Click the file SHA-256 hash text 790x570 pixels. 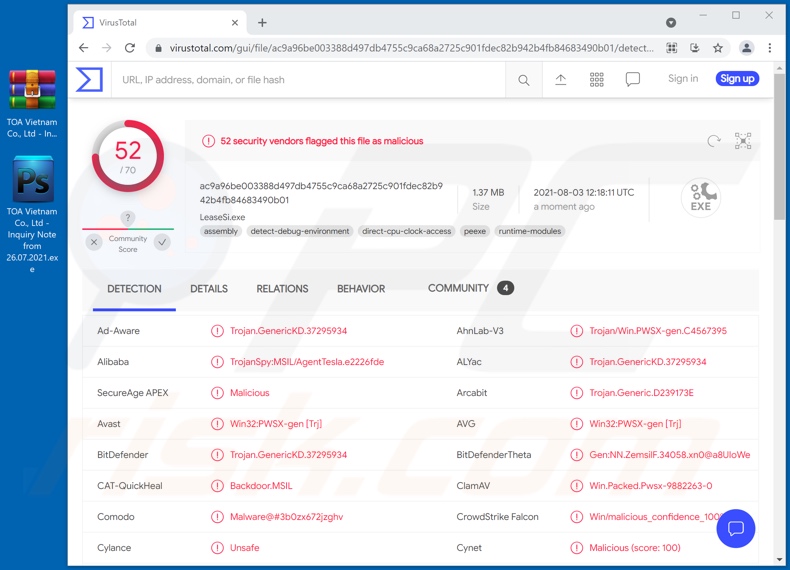[x=321, y=193]
